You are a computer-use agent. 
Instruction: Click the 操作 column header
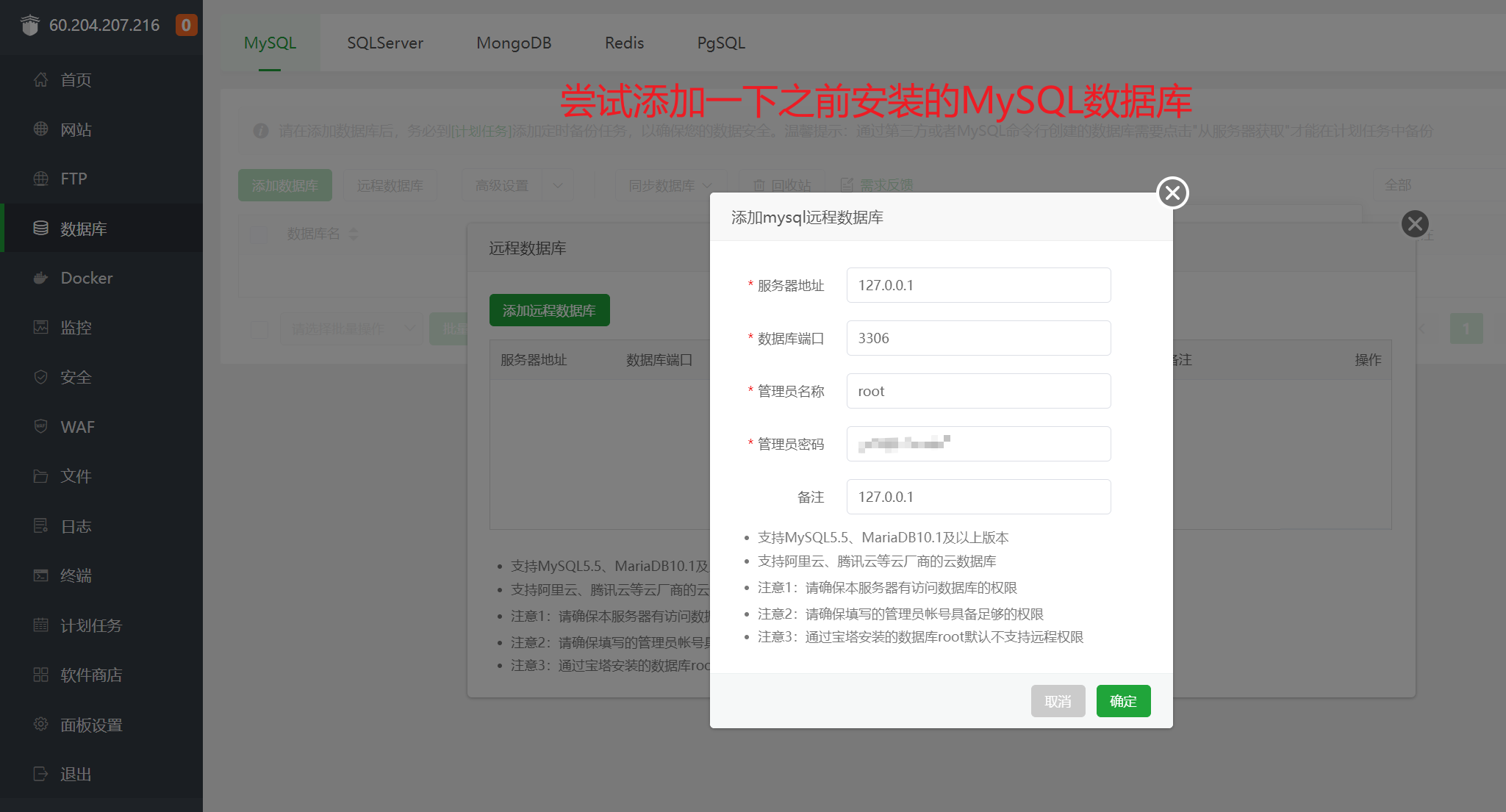pyautogui.click(x=1368, y=359)
